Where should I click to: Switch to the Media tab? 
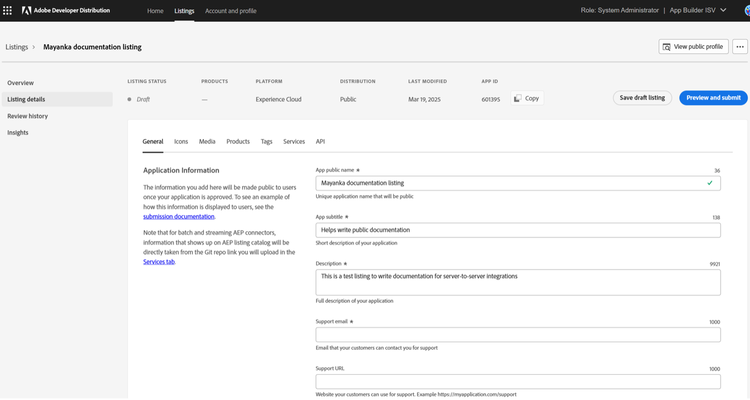click(207, 142)
